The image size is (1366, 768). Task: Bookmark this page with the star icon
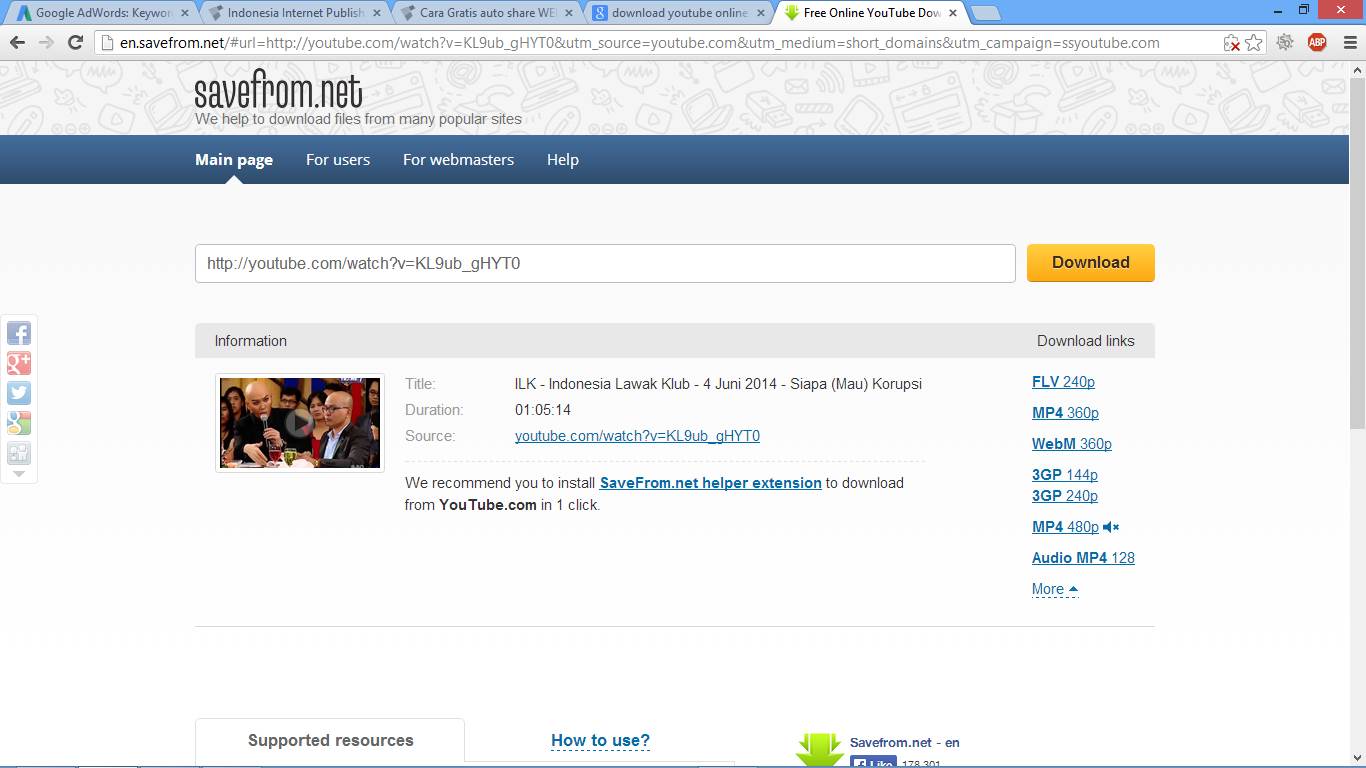click(x=1254, y=43)
